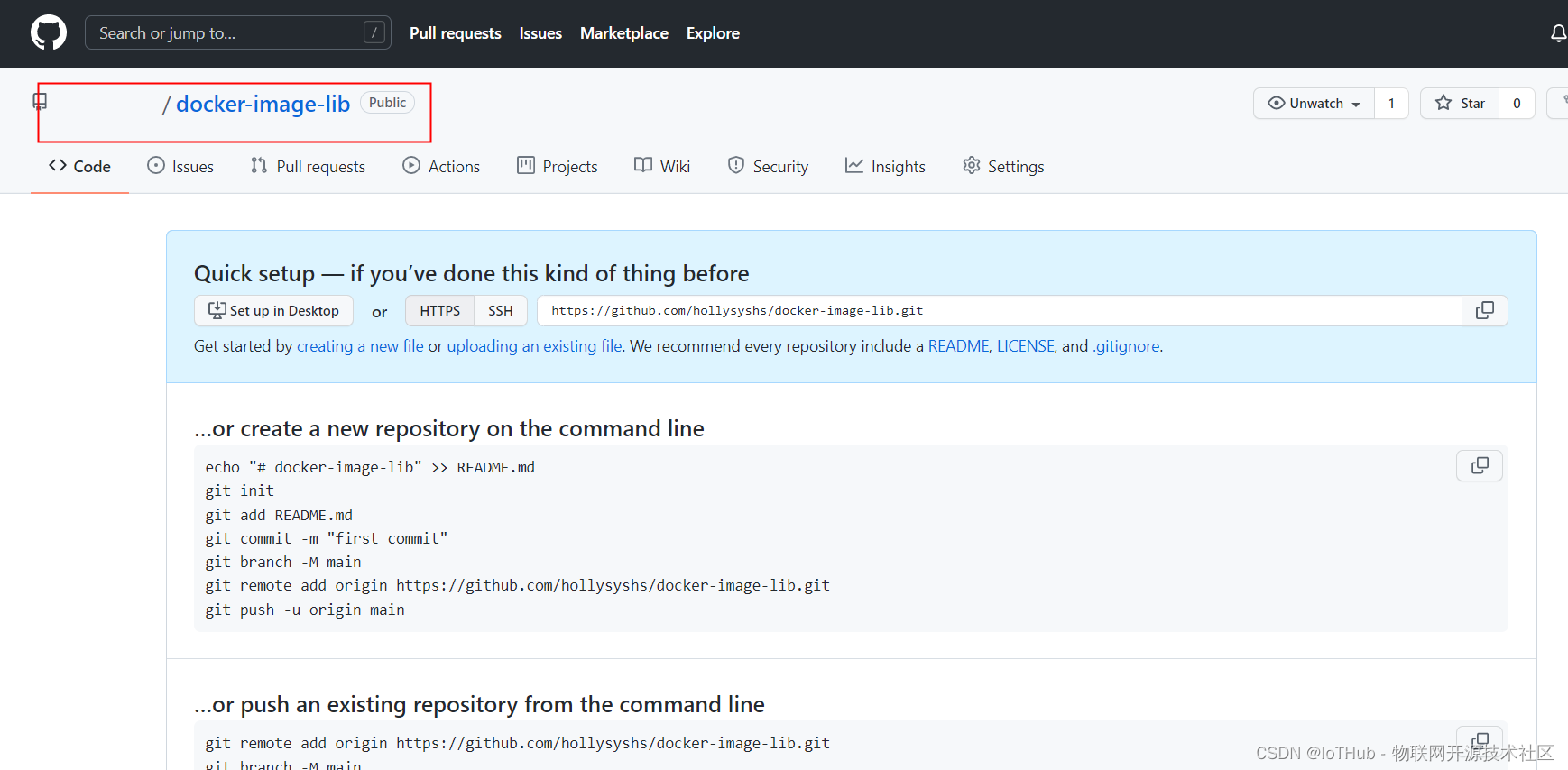The image size is (1568, 770).
Task: Click the Public visibility badge
Action: (387, 102)
